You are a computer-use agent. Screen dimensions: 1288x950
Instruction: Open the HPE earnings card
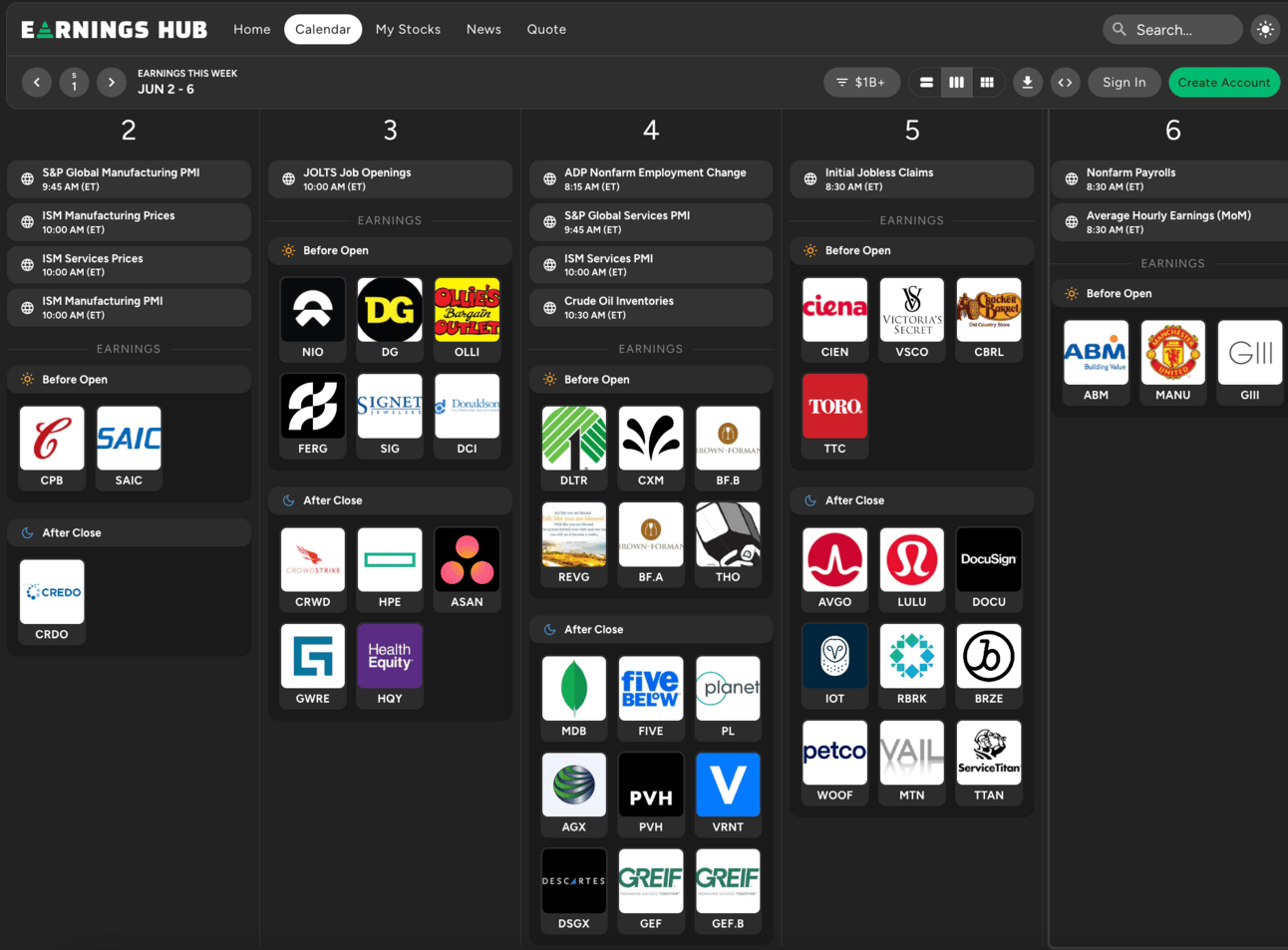[390, 569]
